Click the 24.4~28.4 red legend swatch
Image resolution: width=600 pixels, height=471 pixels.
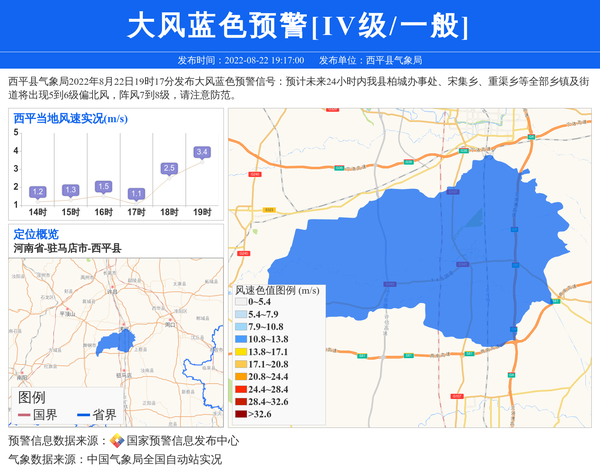click(x=241, y=389)
